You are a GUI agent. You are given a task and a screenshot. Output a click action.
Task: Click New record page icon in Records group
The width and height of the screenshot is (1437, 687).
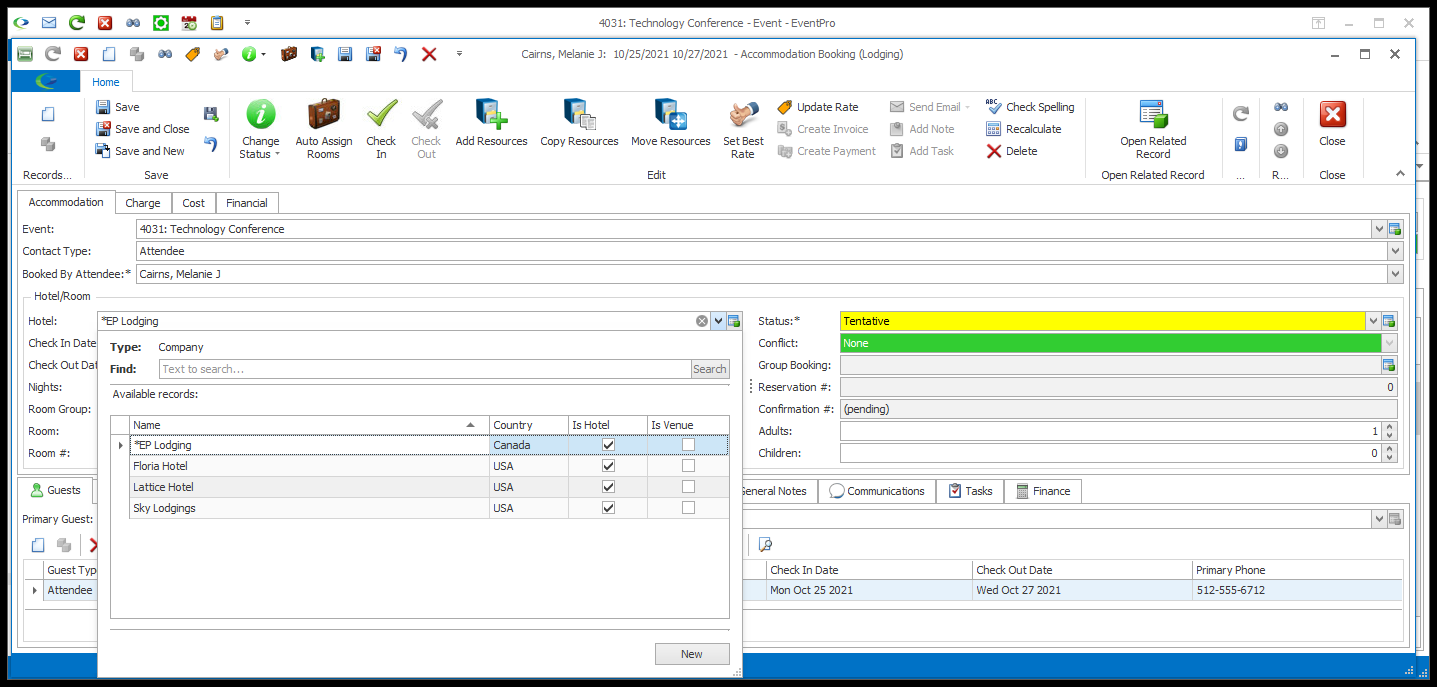[48, 114]
